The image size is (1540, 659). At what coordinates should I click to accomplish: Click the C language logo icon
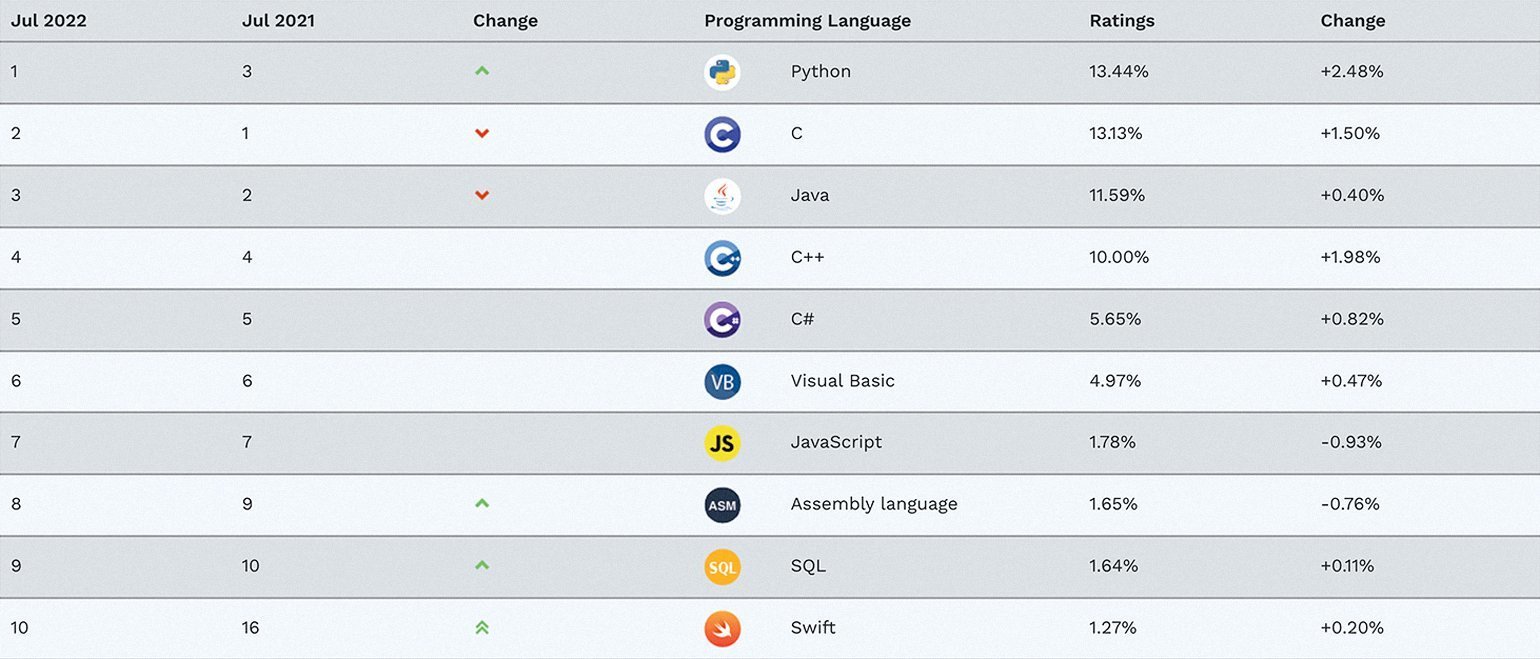pyautogui.click(x=722, y=134)
